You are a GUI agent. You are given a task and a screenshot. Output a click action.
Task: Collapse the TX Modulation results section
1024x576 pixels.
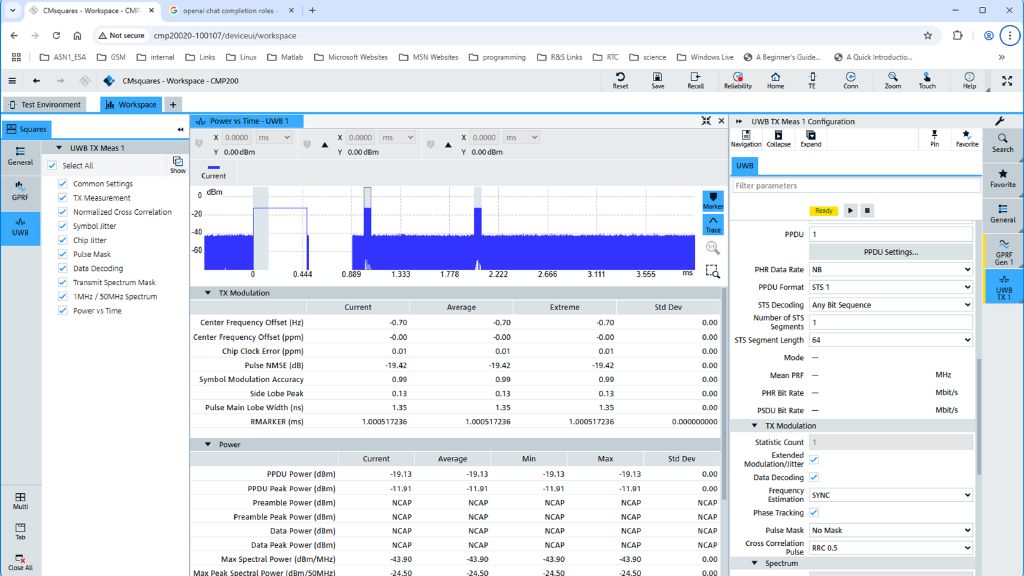pos(208,293)
